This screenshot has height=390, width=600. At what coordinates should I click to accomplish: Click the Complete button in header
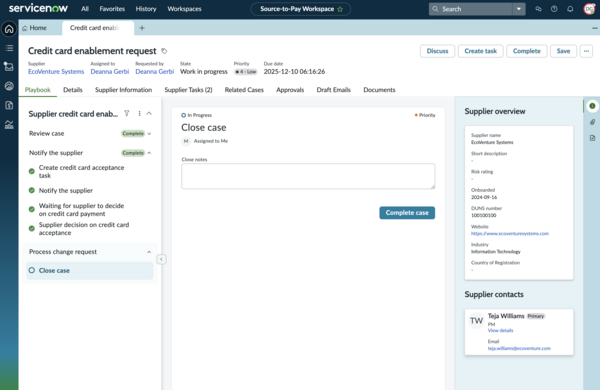pyautogui.click(x=527, y=51)
